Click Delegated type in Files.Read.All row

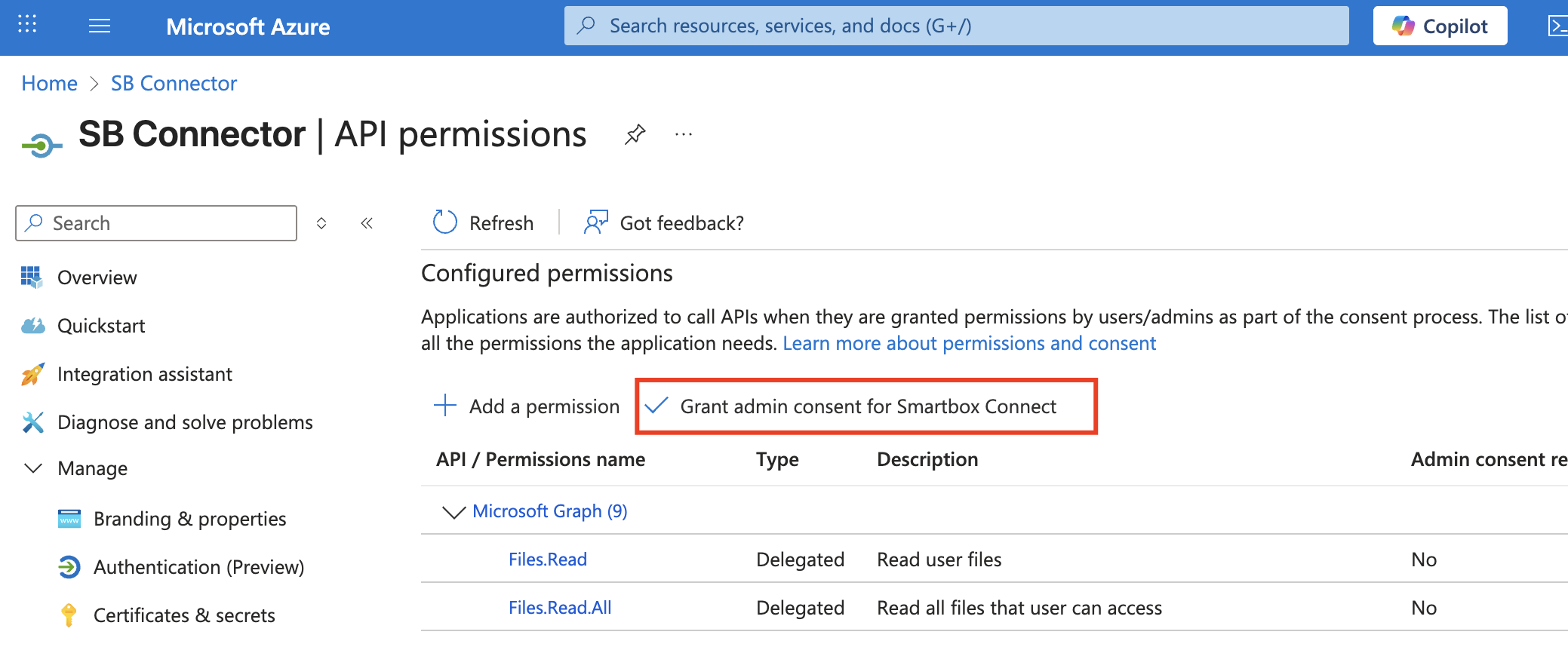pyautogui.click(x=800, y=608)
